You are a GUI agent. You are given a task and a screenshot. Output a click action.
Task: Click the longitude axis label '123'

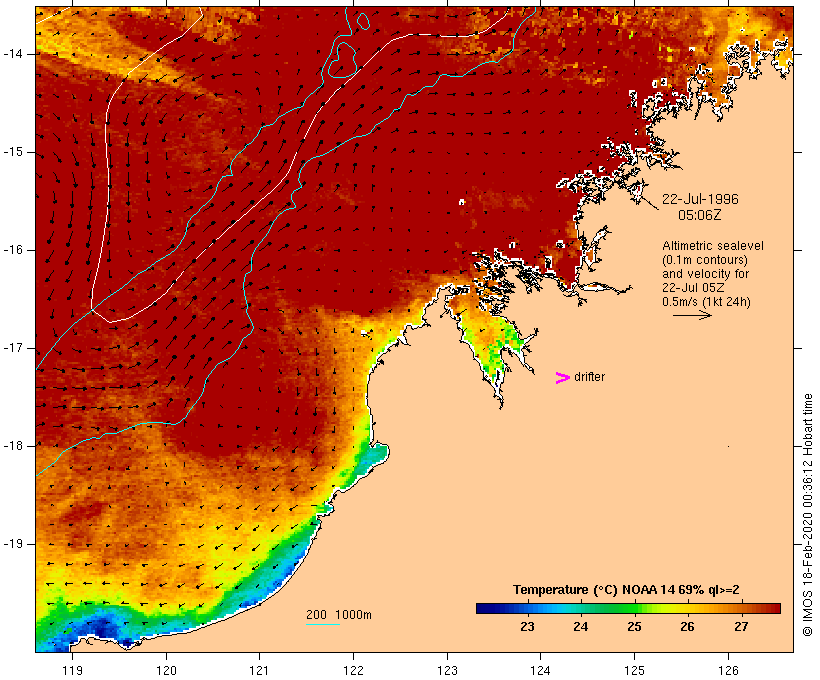pyautogui.click(x=447, y=670)
